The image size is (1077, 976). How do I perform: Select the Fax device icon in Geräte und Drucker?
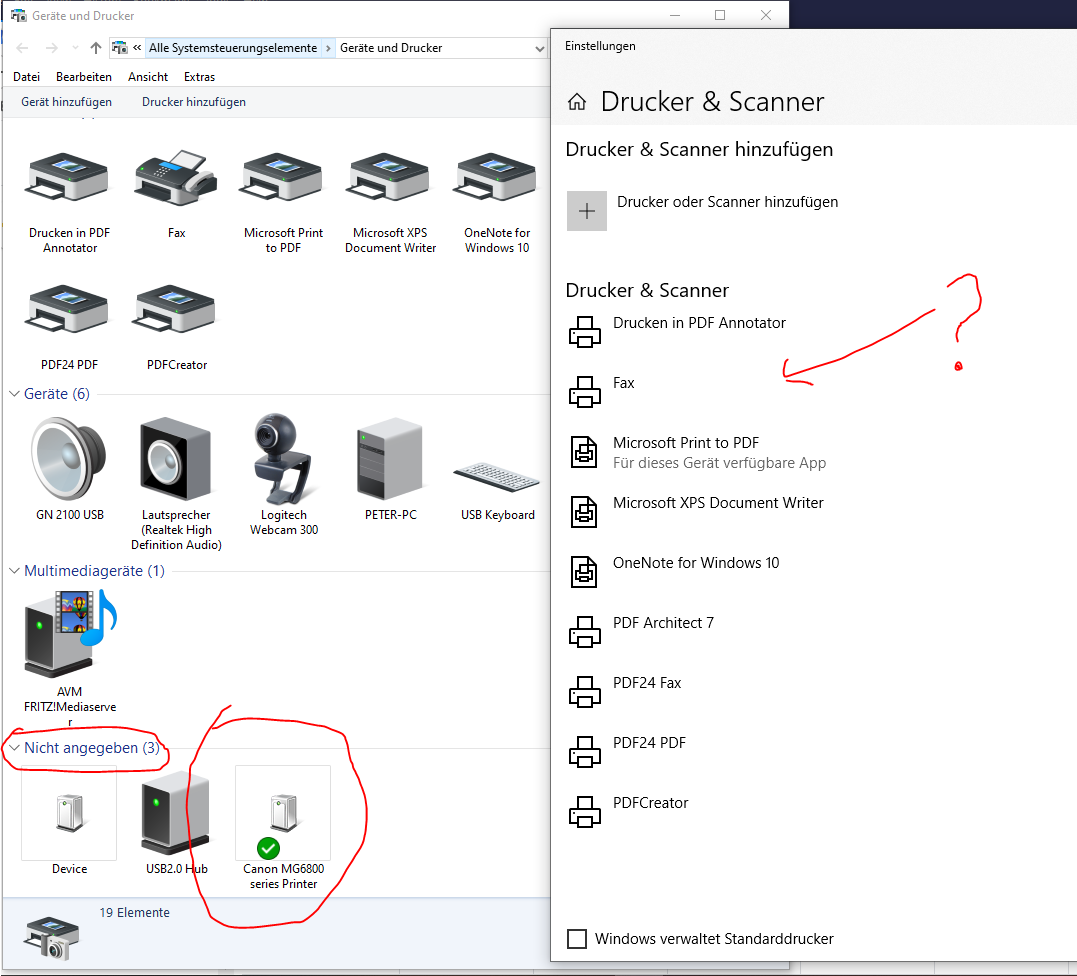(x=176, y=177)
